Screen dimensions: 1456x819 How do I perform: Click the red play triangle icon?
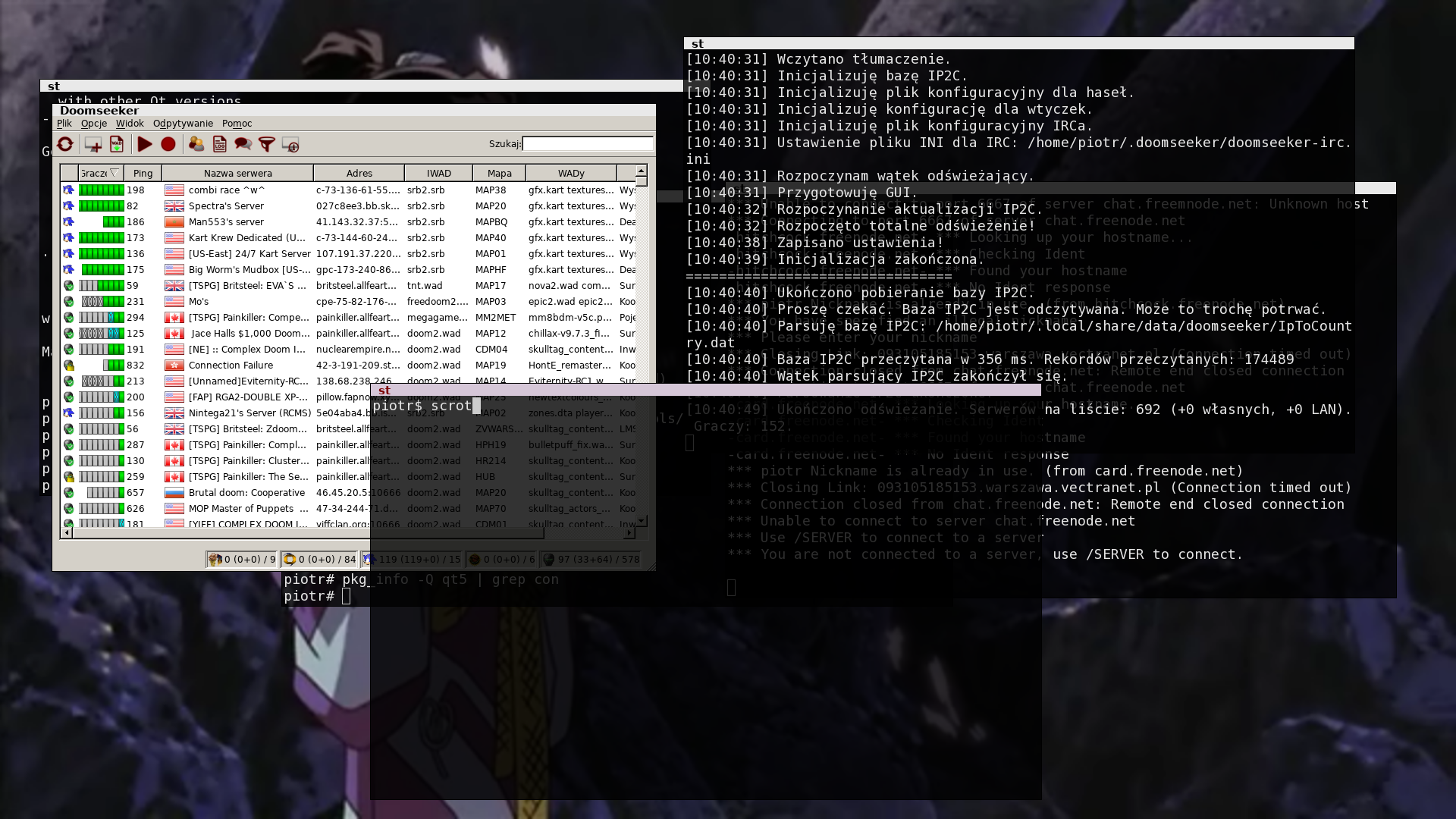point(145,144)
